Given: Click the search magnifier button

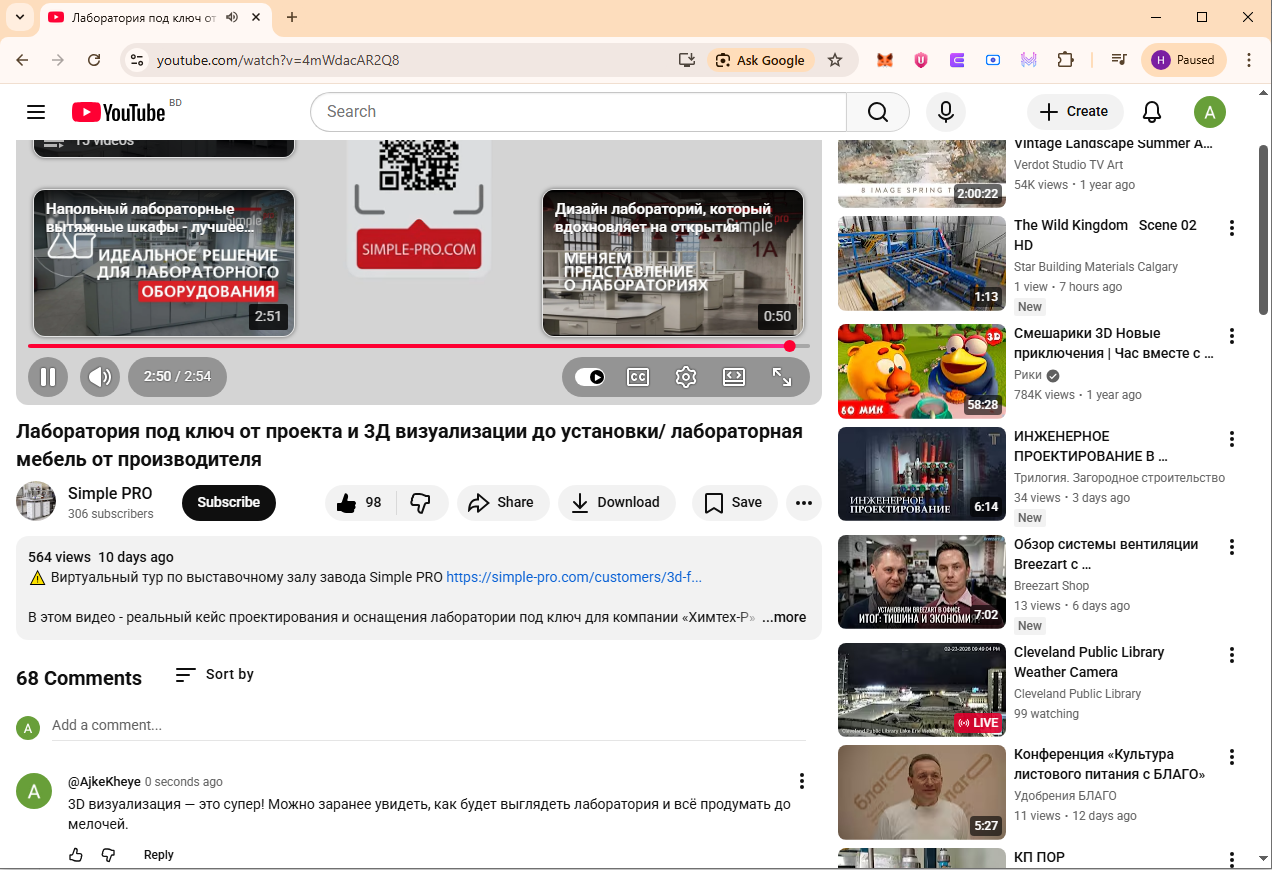Looking at the screenshot, I should [878, 112].
